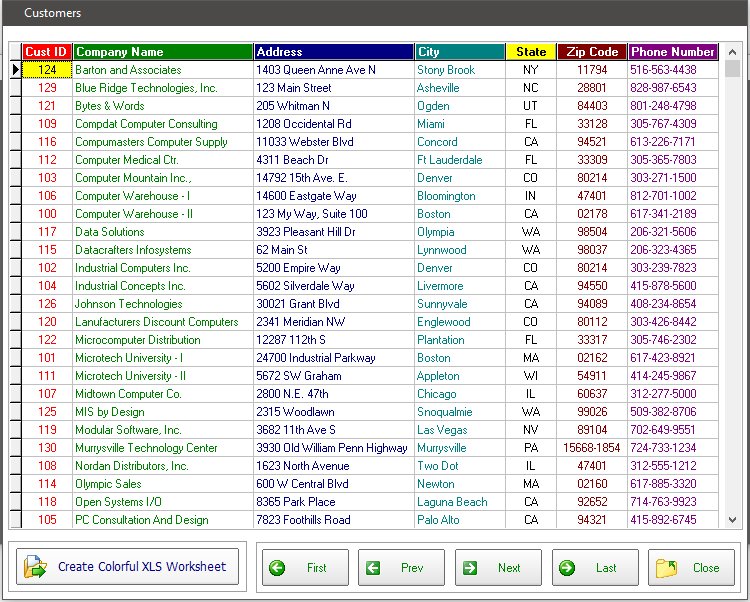The image size is (750, 602).
Task: Select the Phone Number column header
Action: pos(673,52)
